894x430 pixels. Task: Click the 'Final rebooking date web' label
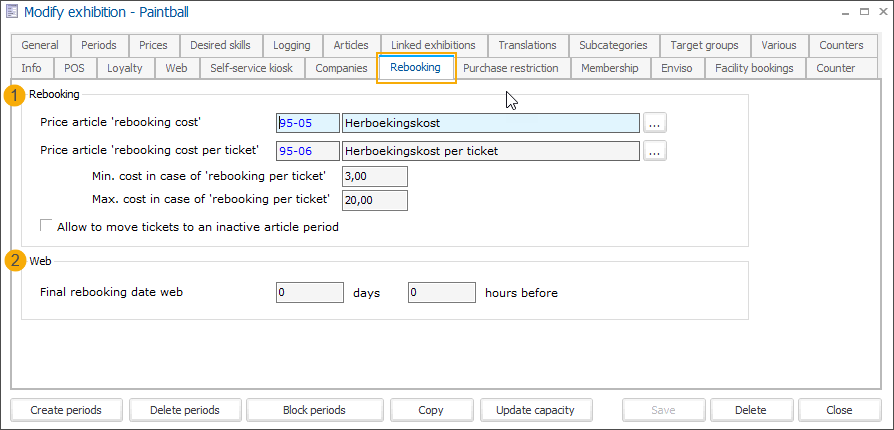(112, 292)
